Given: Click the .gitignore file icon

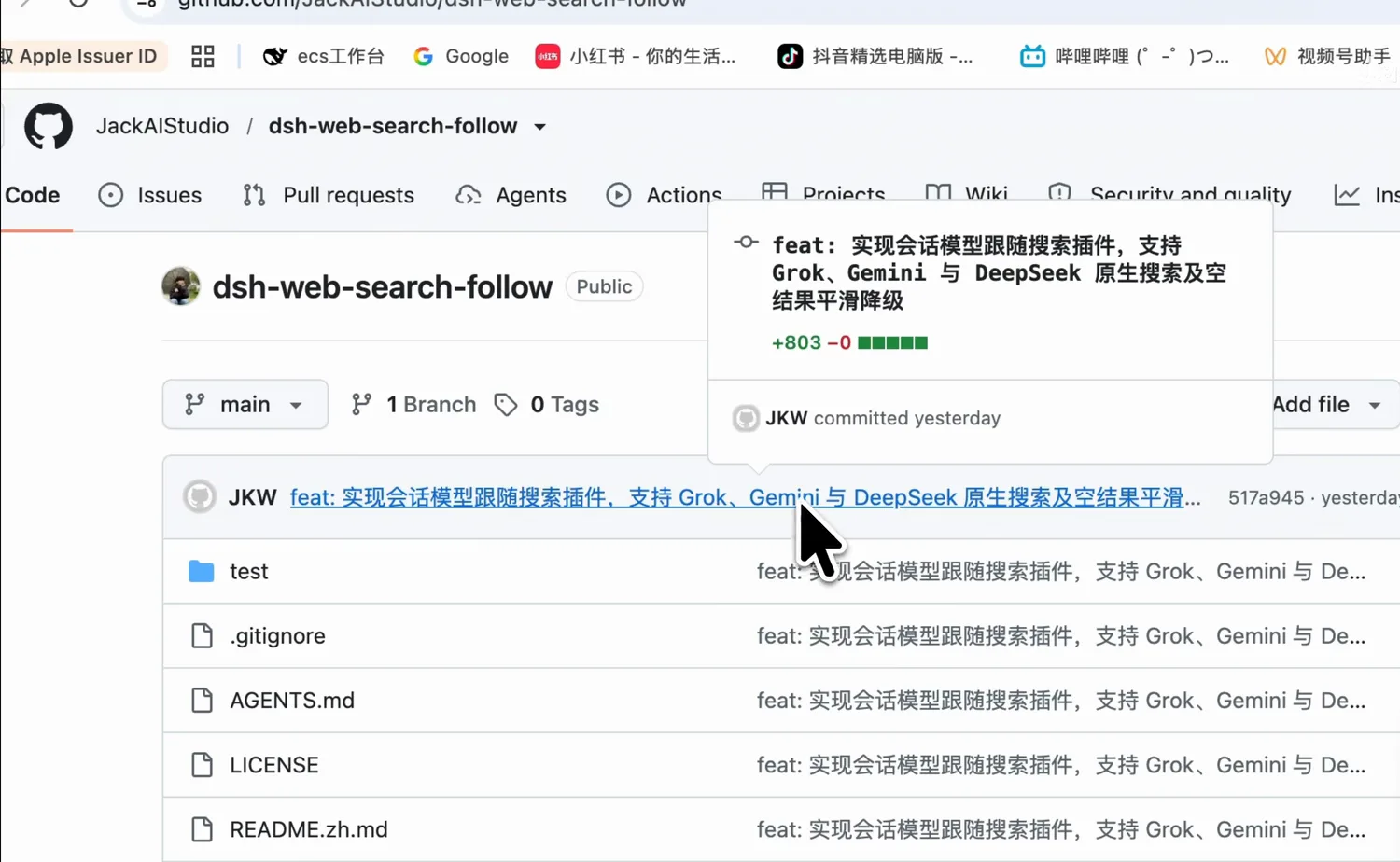Looking at the screenshot, I should click(202, 635).
